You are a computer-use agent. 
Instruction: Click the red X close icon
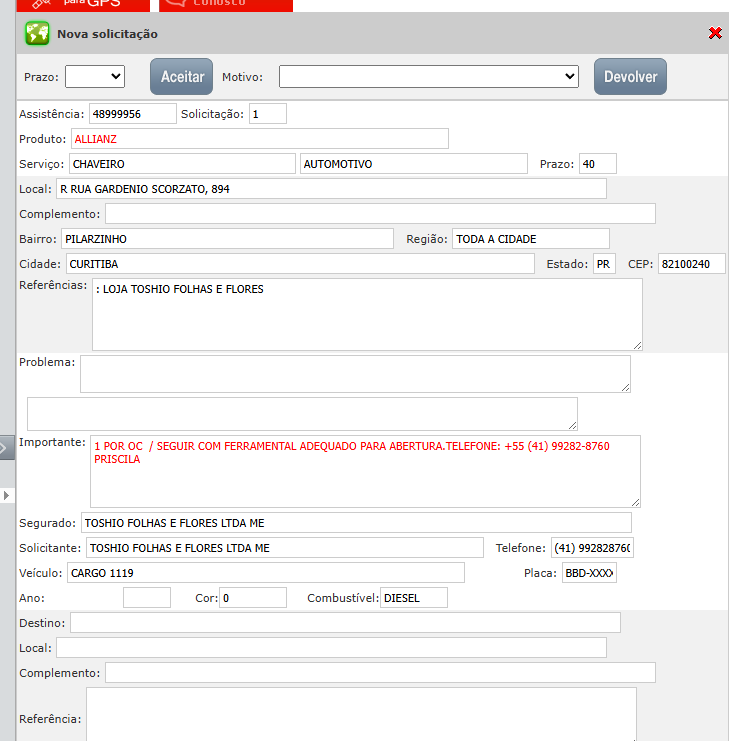click(x=715, y=33)
